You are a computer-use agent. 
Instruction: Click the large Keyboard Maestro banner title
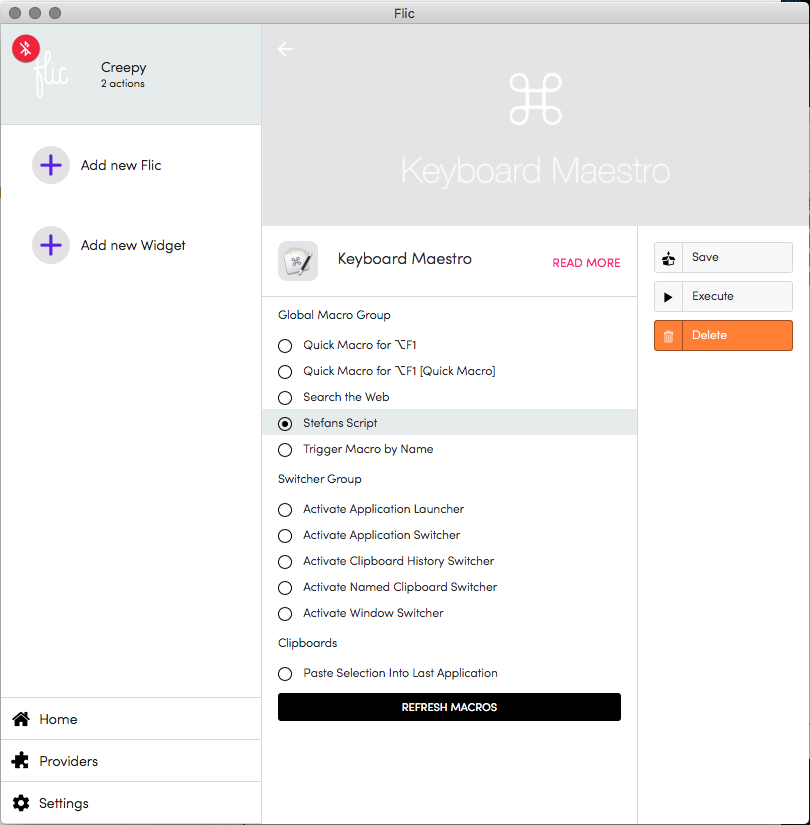(x=535, y=170)
